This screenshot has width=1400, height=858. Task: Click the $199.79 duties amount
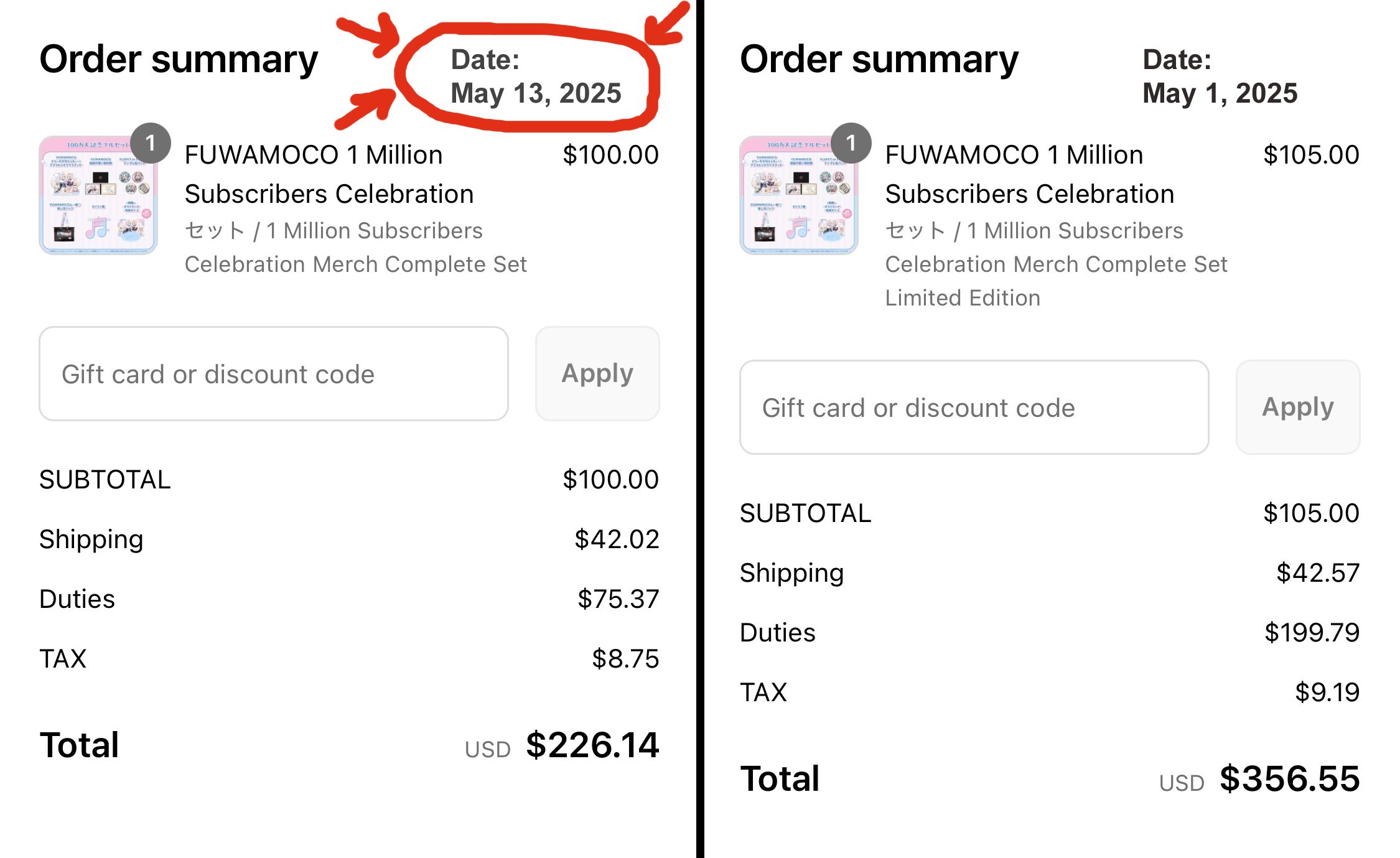pyautogui.click(x=1311, y=632)
